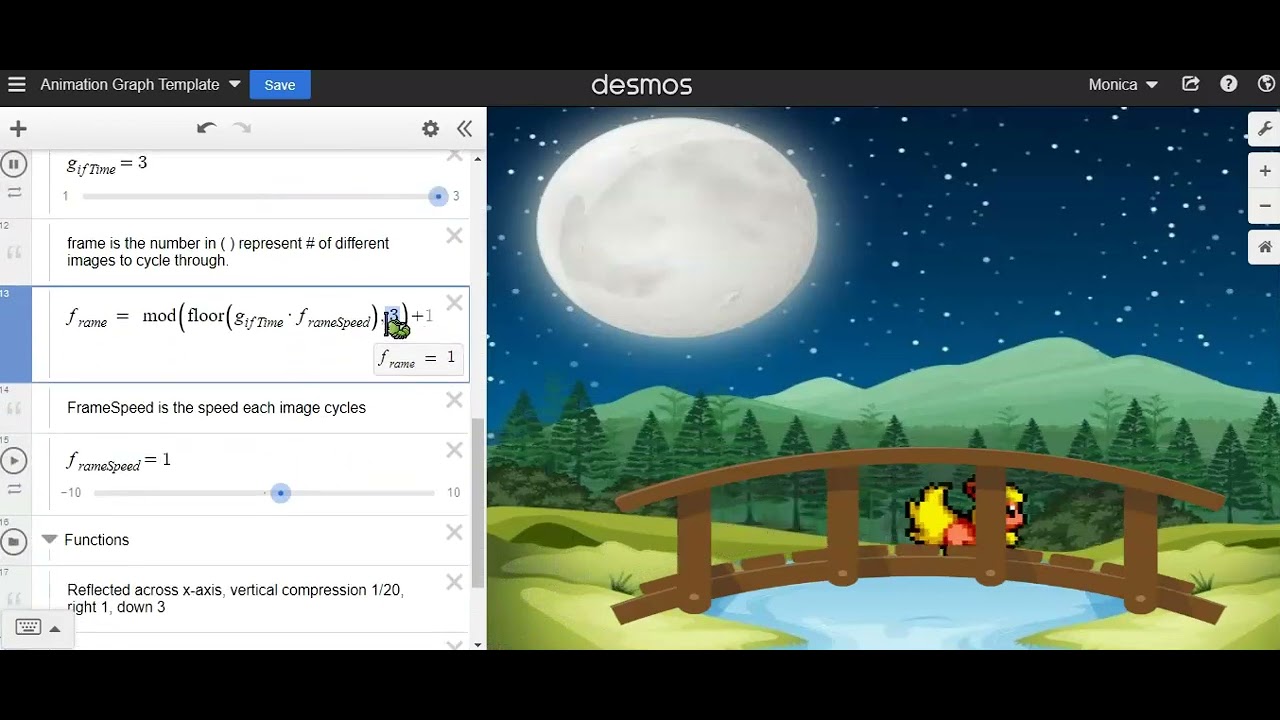
Task: Delete the Functions folder
Action: (x=454, y=532)
